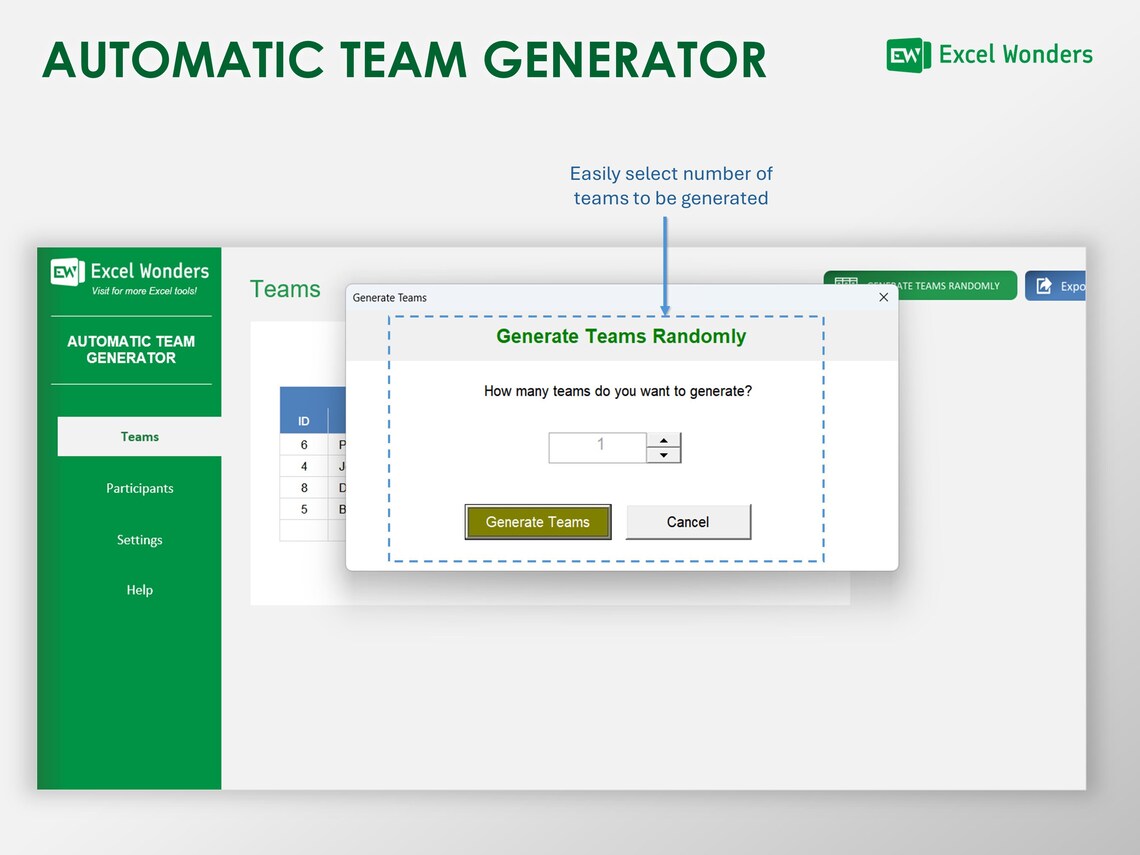Open the Help section

(x=139, y=590)
